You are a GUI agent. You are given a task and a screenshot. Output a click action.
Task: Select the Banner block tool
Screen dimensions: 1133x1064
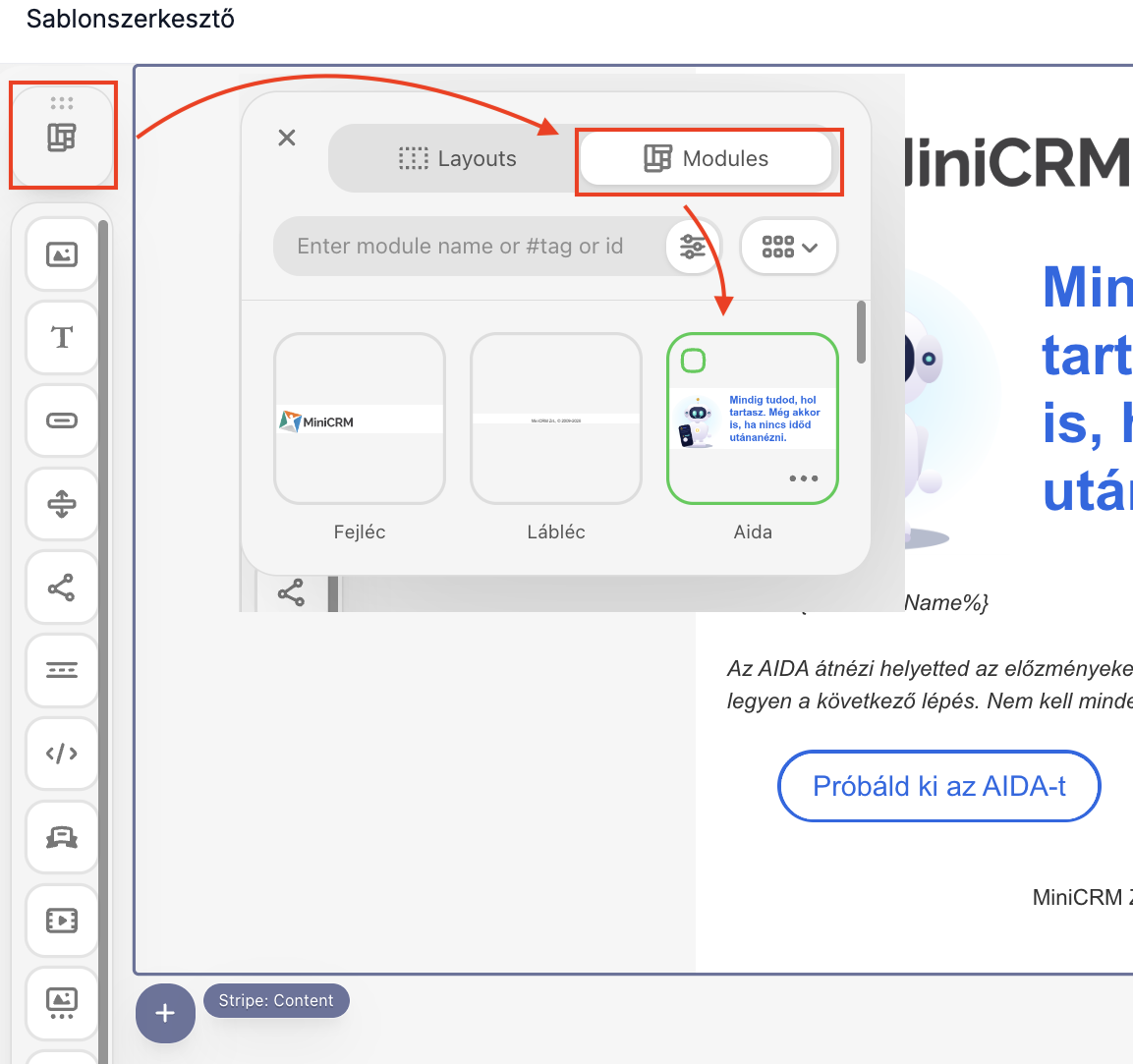tap(62, 837)
